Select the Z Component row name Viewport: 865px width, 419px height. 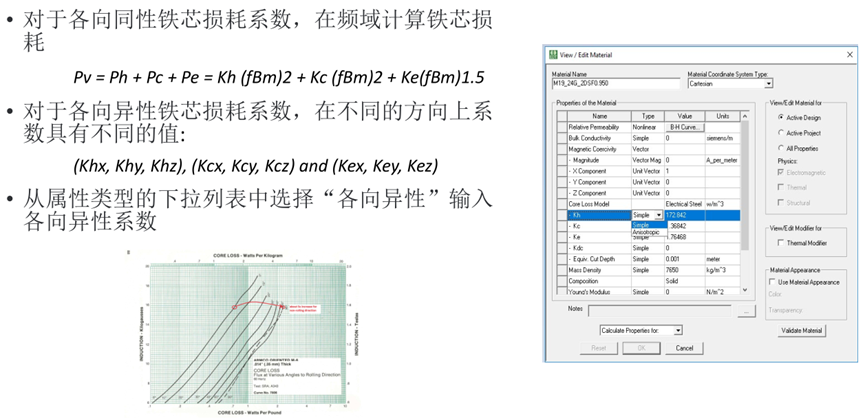(x=599, y=194)
